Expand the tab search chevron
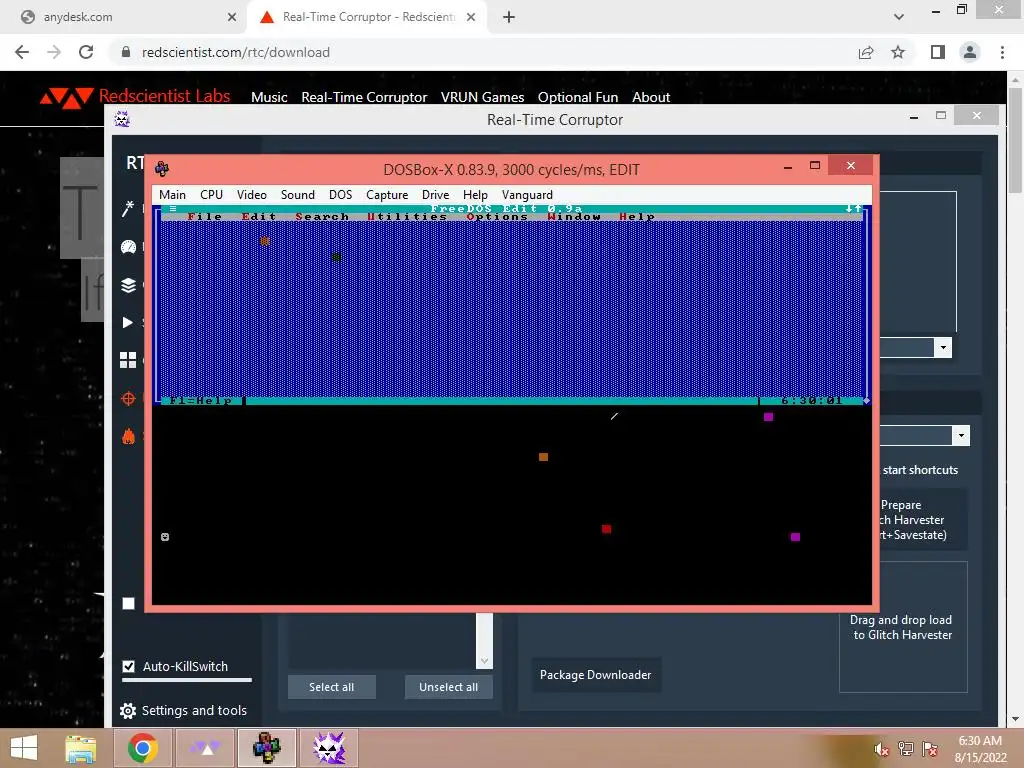The height and width of the screenshot is (768, 1024). point(899,17)
